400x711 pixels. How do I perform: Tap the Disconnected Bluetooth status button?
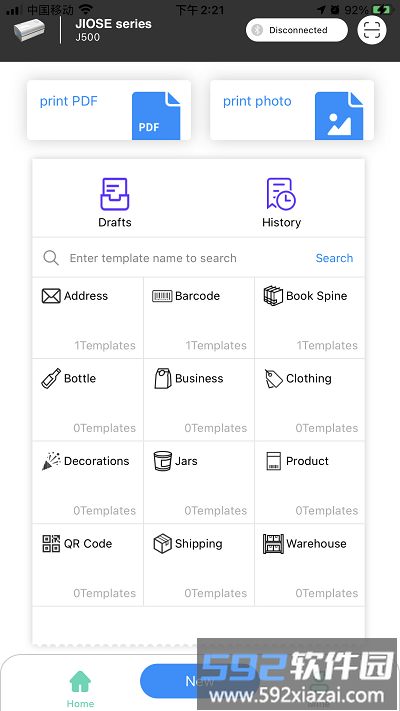(297, 30)
